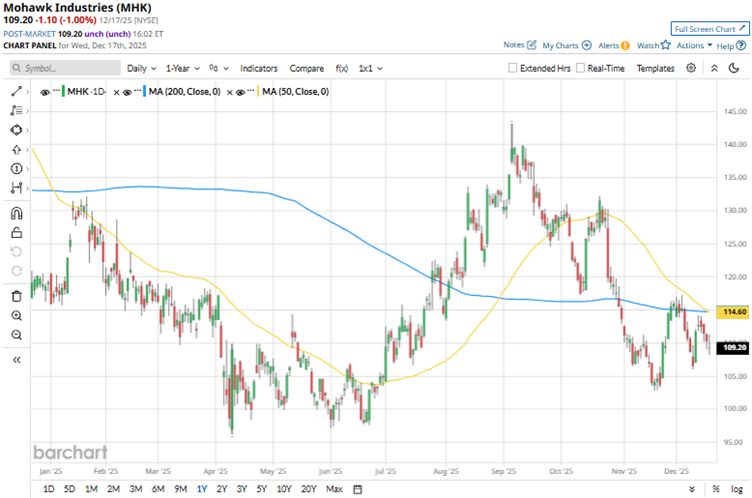Open the Compare menu
Screen dimensions: 752x498
[306, 68]
